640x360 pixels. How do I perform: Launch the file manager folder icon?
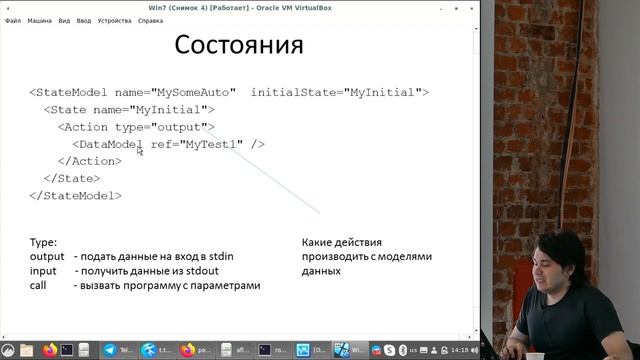point(27,350)
